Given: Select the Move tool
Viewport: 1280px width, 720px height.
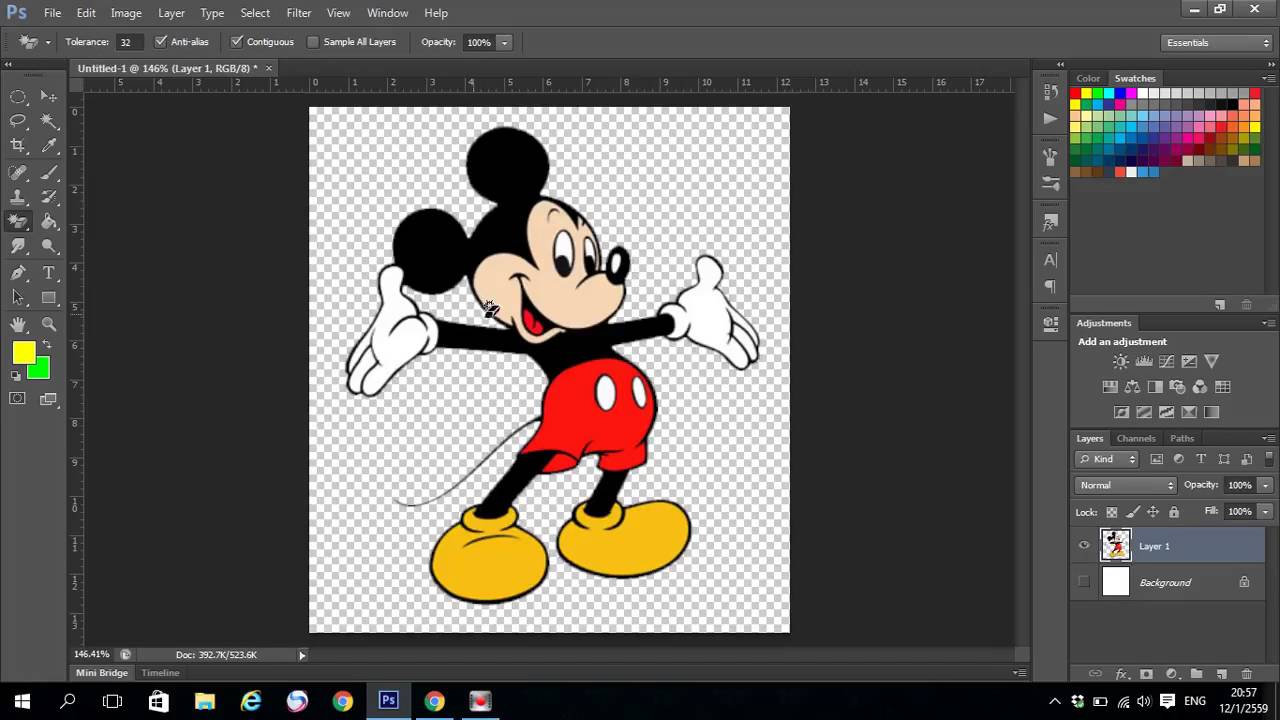Looking at the screenshot, I should 48,97.
